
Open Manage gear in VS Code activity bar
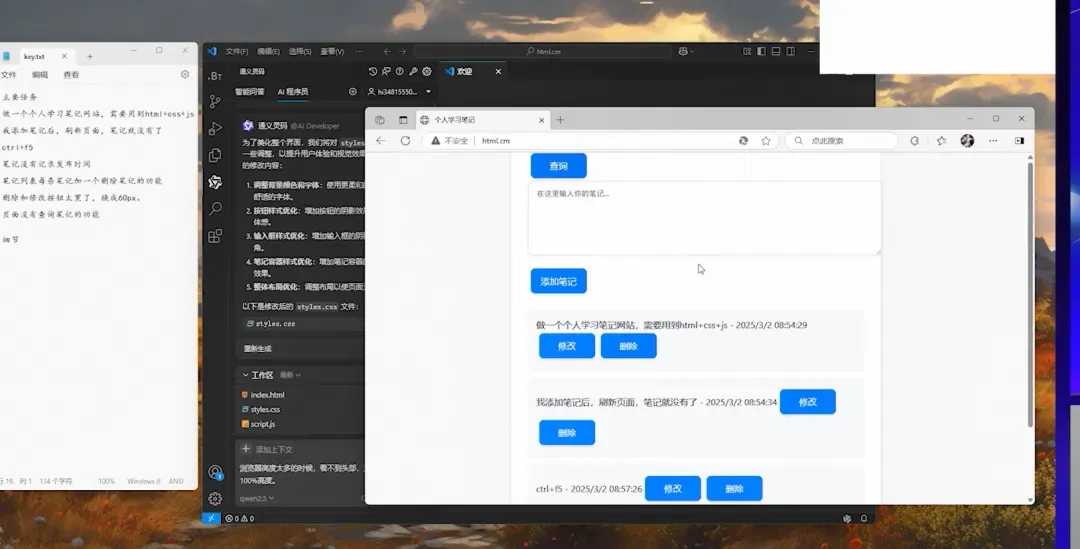pyautogui.click(x=215, y=498)
